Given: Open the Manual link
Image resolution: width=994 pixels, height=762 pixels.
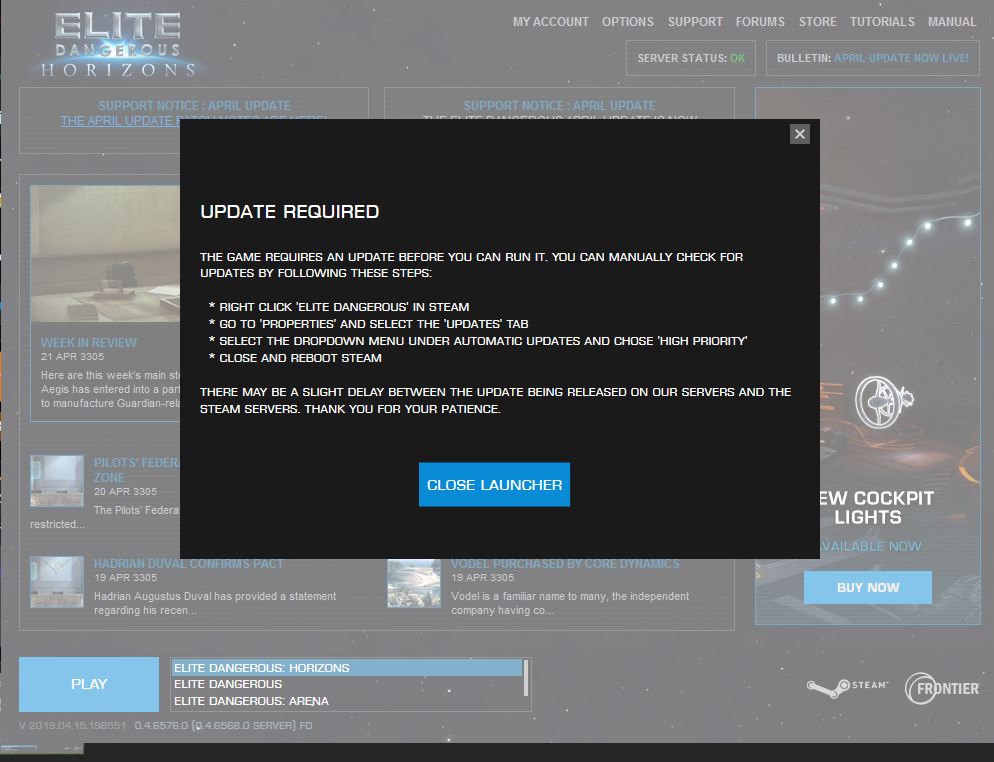Looking at the screenshot, I should [952, 22].
